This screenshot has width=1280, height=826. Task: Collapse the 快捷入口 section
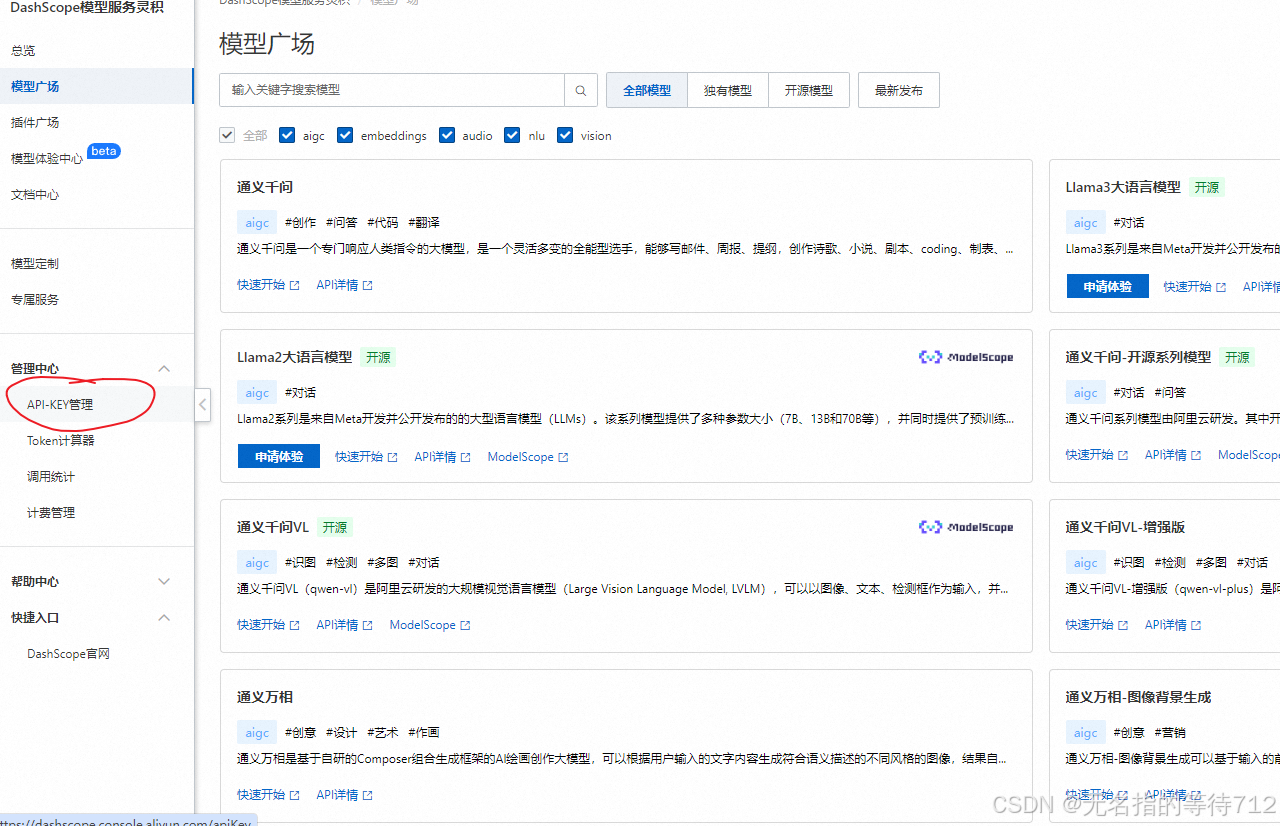click(x=165, y=618)
